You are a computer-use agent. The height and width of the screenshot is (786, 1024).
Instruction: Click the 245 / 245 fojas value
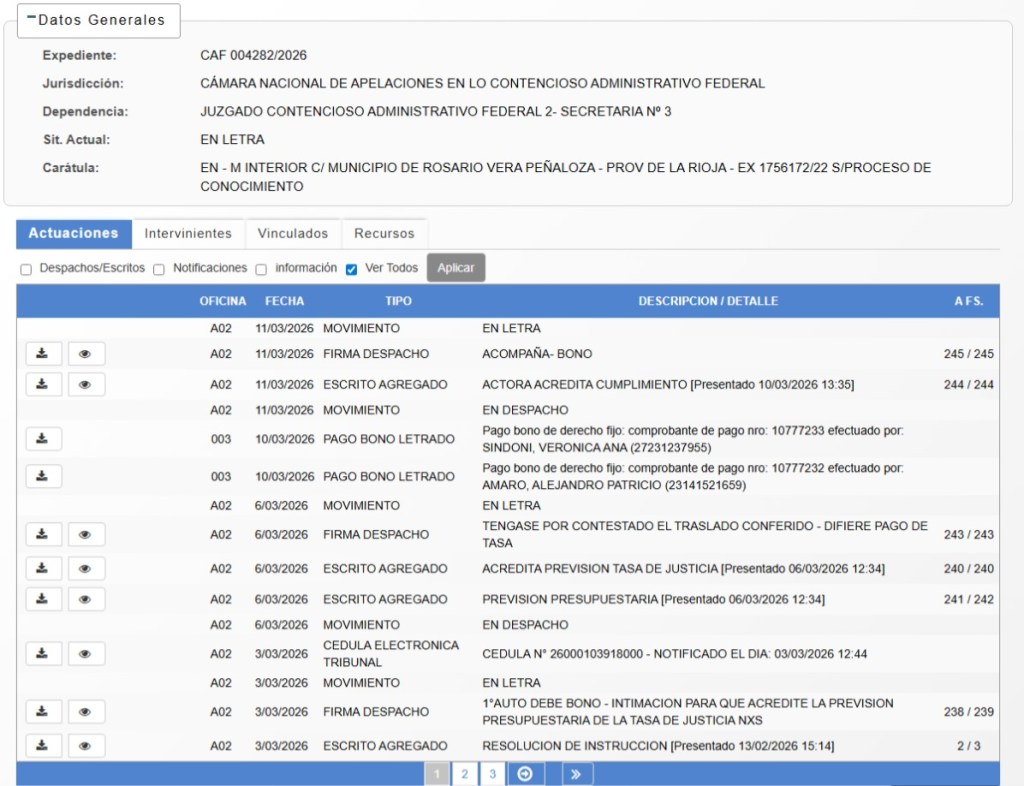(968, 354)
